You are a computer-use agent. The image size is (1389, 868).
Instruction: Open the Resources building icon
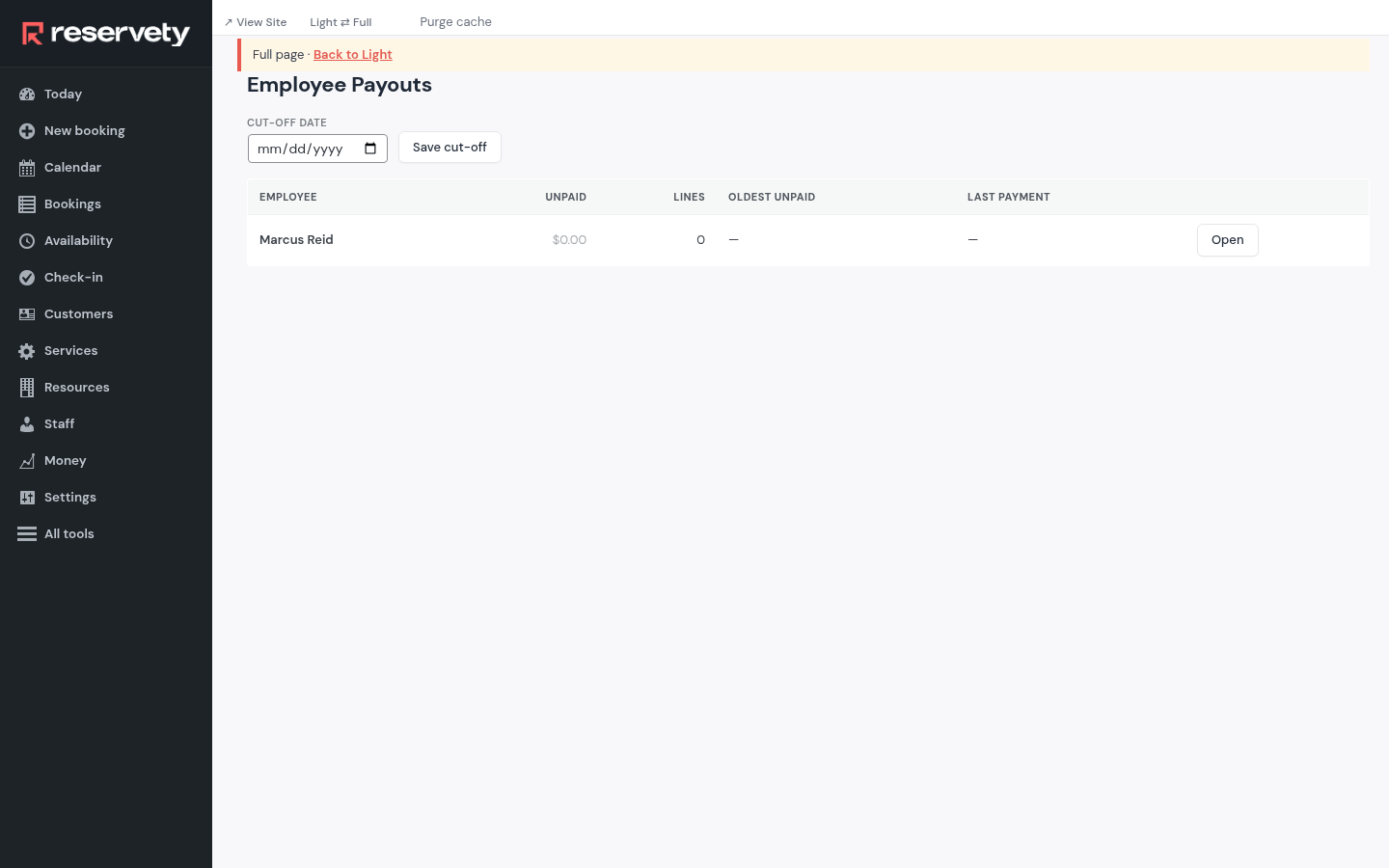[27, 388]
